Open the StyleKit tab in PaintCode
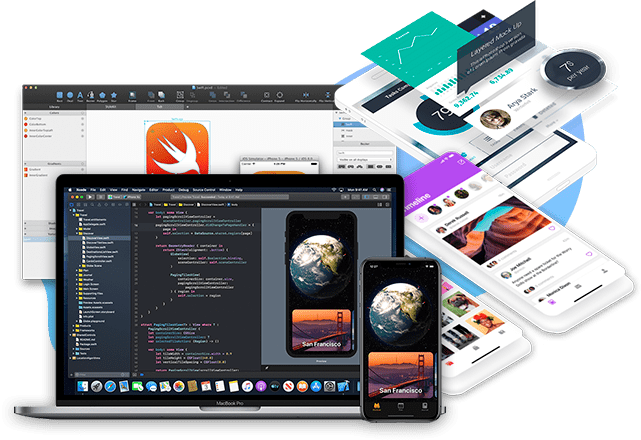The height and width of the screenshot is (440, 641). pos(111,107)
